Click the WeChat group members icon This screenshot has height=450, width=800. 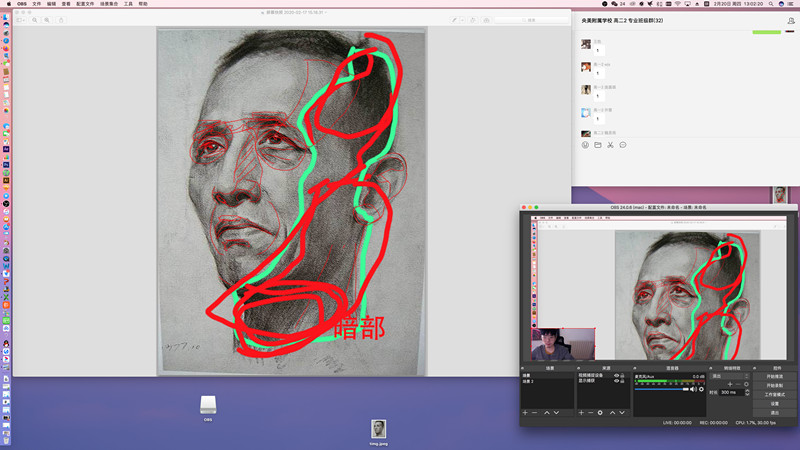tap(791, 21)
